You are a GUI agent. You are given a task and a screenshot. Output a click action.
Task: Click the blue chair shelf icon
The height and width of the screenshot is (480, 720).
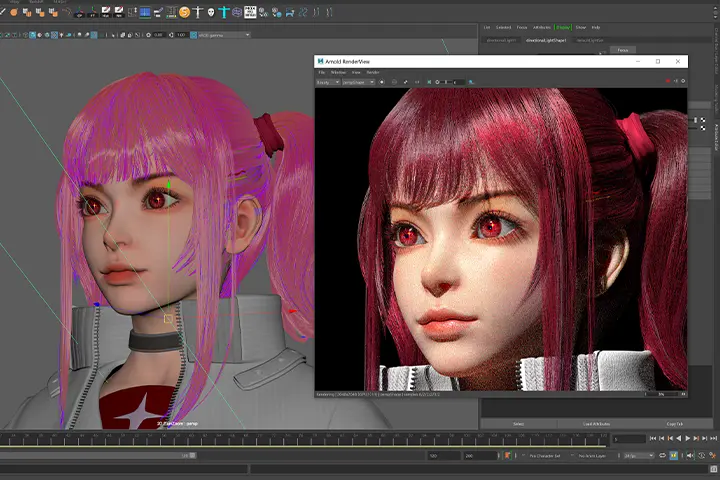coord(290,13)
